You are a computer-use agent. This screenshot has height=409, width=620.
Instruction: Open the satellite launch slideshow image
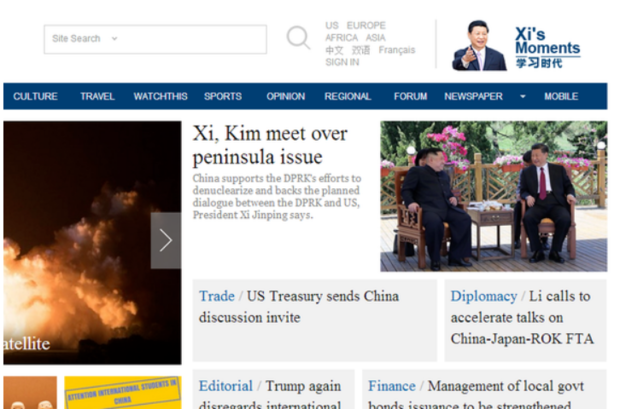click(92, 242)
